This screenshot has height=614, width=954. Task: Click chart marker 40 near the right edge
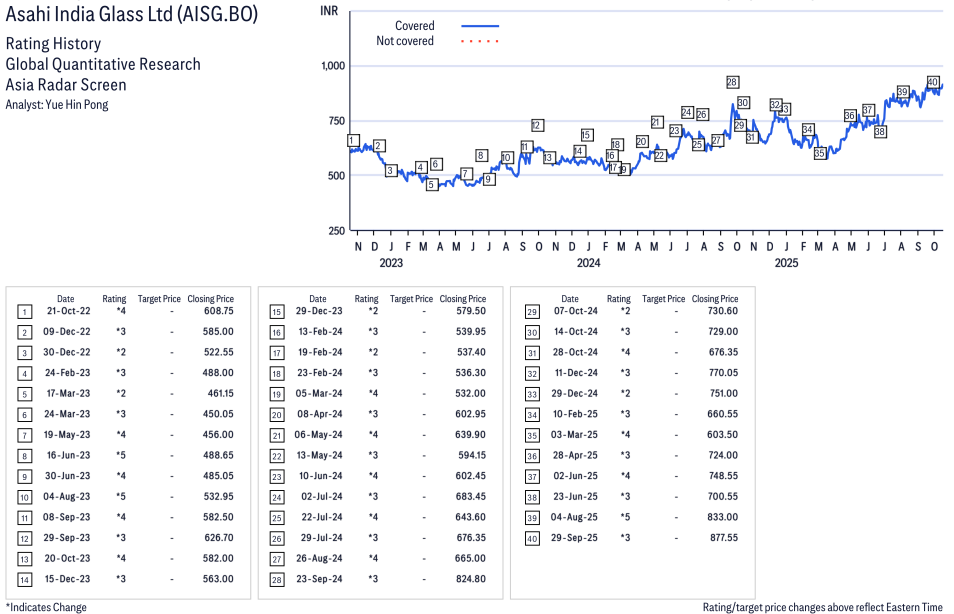pos(933,82)
